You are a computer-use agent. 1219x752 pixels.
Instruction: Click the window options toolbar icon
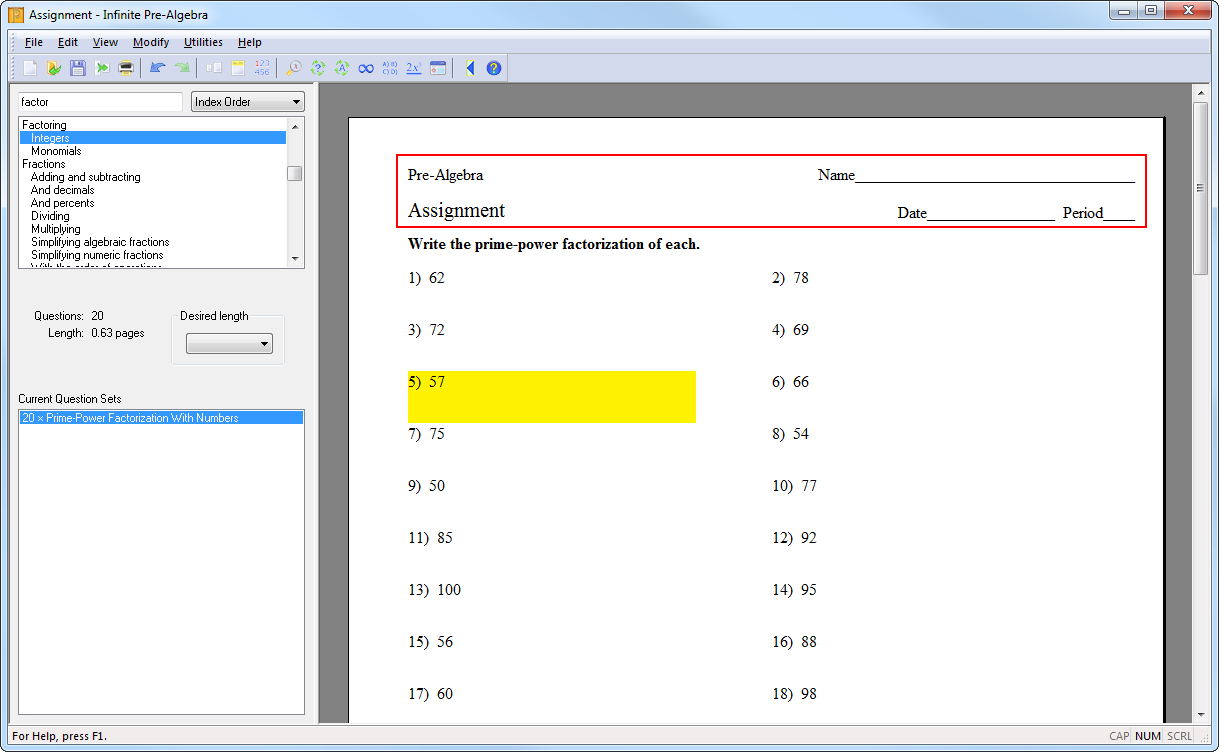(438, 68)
